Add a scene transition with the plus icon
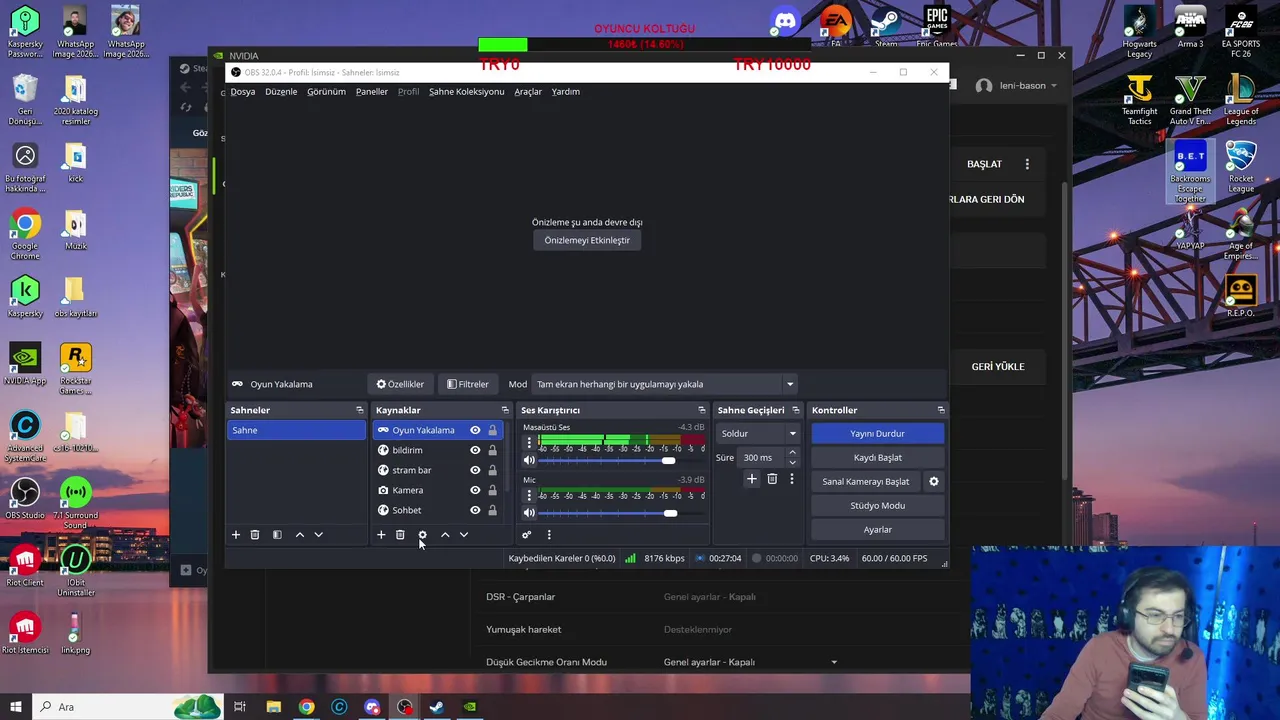 tap(752, 479)
